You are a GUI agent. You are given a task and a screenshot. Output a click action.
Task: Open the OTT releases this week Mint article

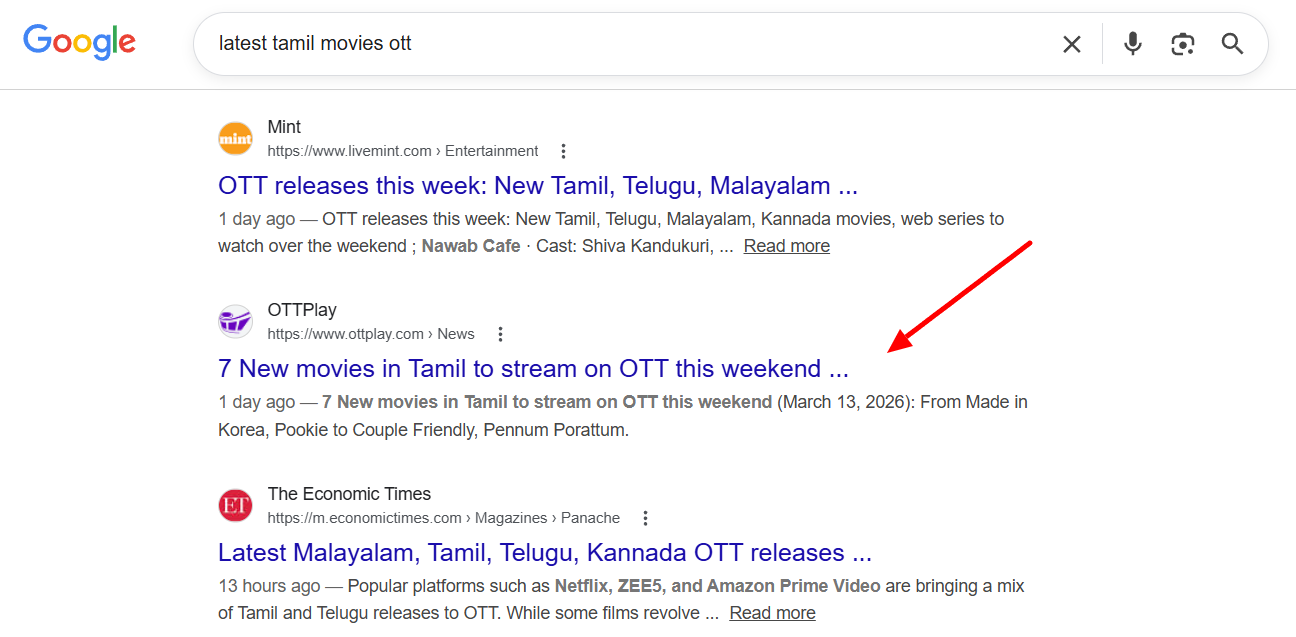pyautogui.click(x=537, y=185)
